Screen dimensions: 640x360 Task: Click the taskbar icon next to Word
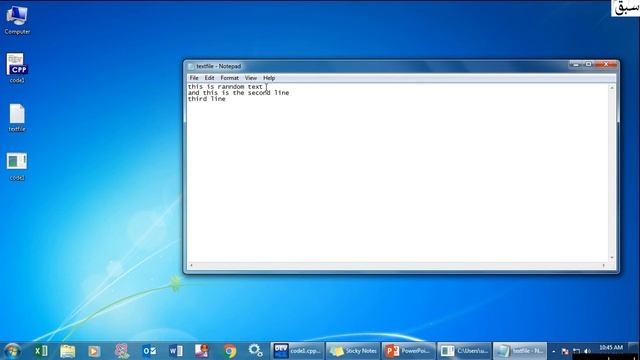(x=202, y=351)
